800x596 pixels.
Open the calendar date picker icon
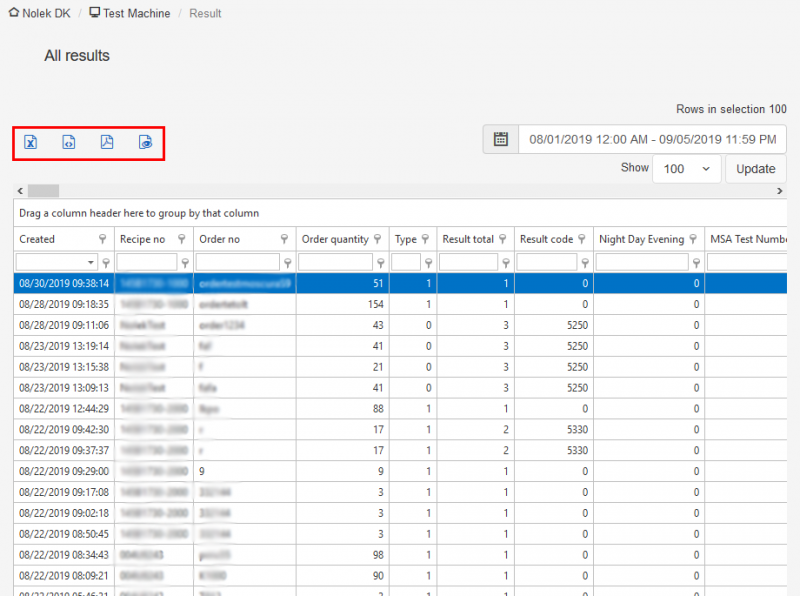tap(501, 139)
